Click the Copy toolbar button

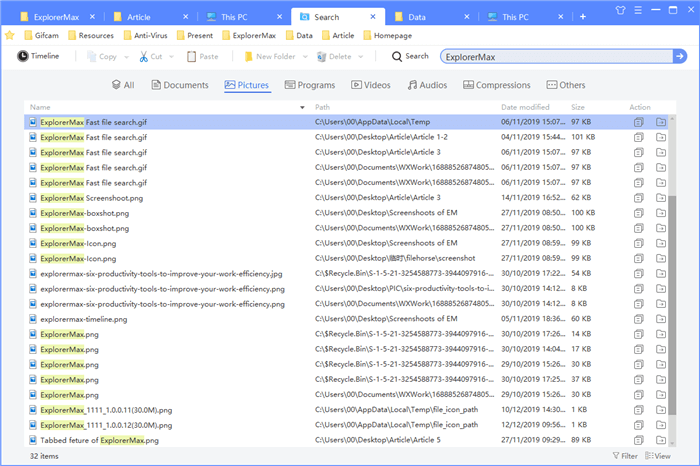click(x=102, y=57)
